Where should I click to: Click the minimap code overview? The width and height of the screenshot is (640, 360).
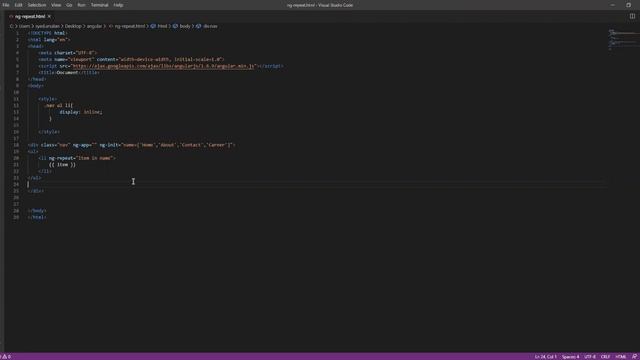point(623,39)
